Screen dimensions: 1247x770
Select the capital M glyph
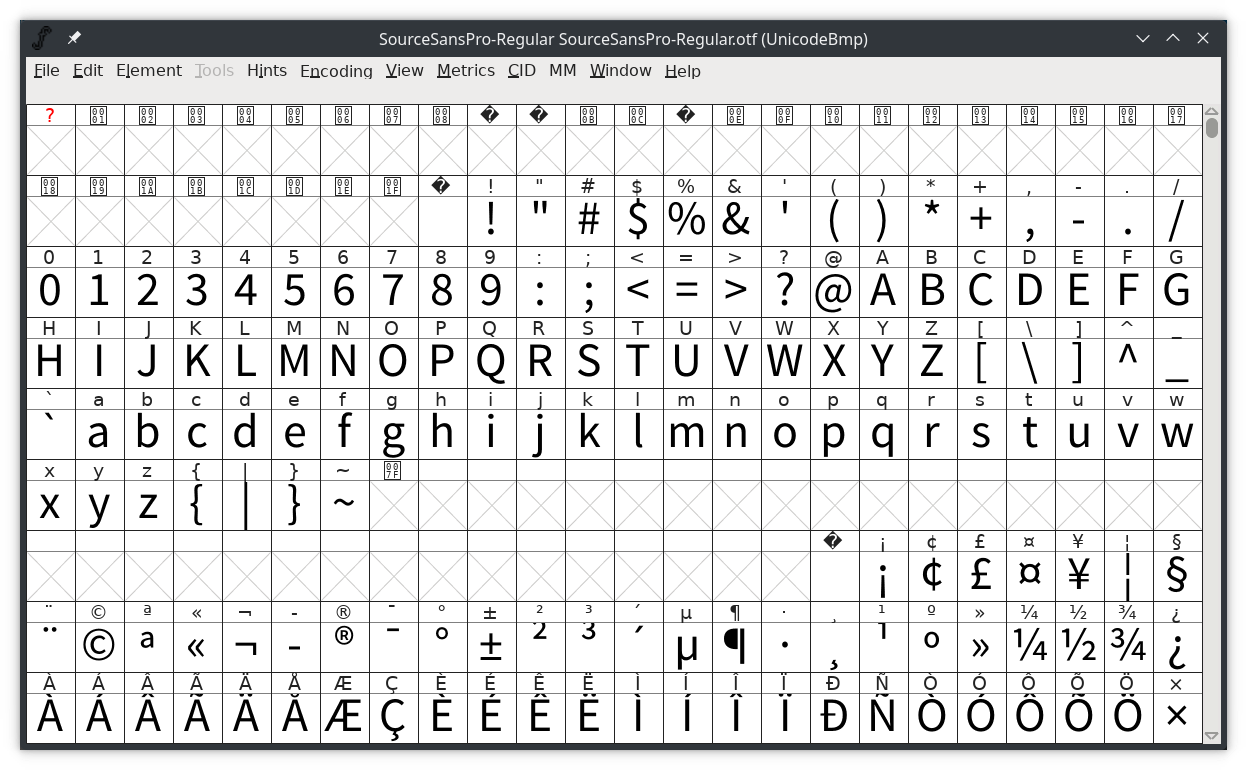tap(295, 363)
